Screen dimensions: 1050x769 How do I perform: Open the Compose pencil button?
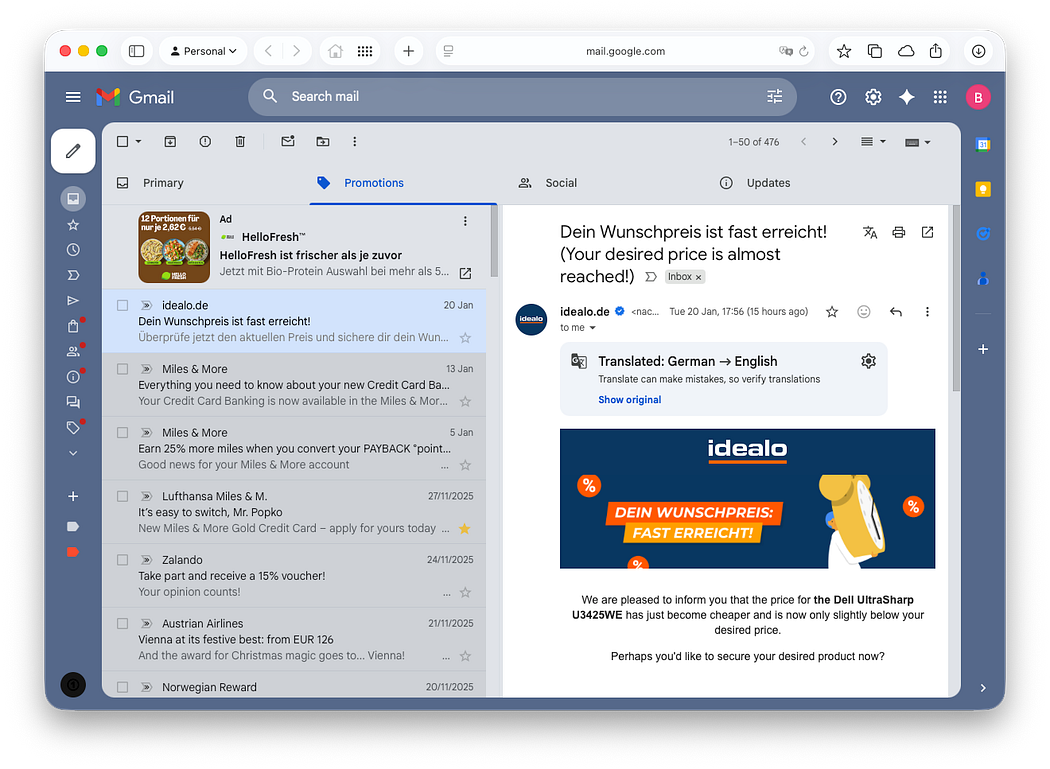click(x=72, y=150)
